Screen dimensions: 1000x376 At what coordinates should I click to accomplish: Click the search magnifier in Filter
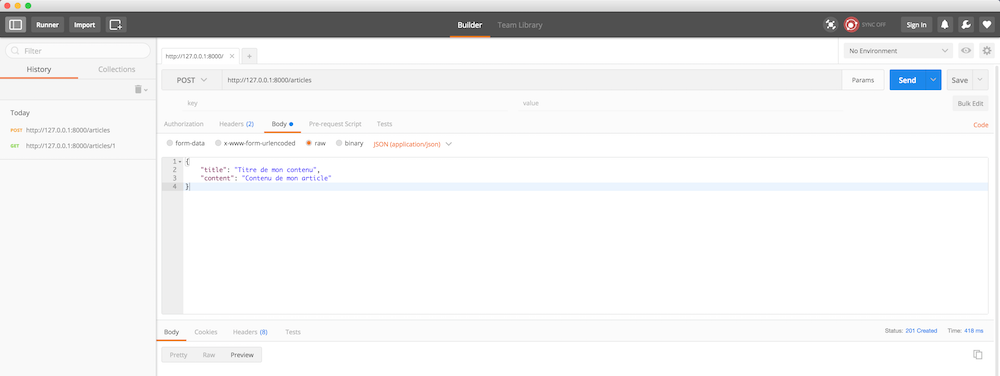[x=15, y=51]
